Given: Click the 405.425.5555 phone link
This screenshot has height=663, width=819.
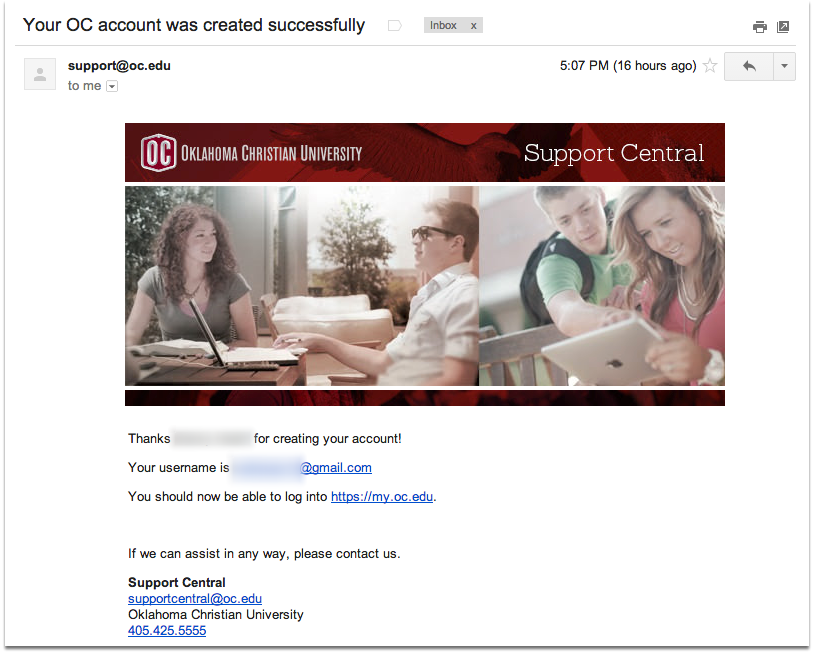Looking at the screenshot, I should tap(167, 631).
